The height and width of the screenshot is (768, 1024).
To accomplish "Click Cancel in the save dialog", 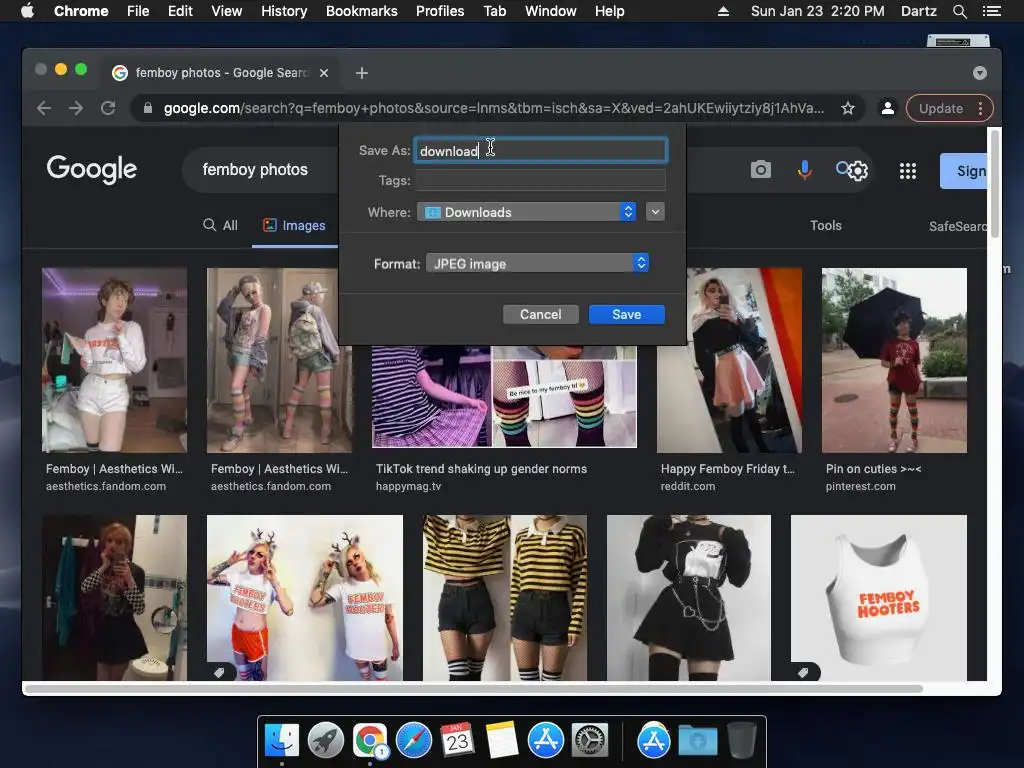I will tap(541, 314).
